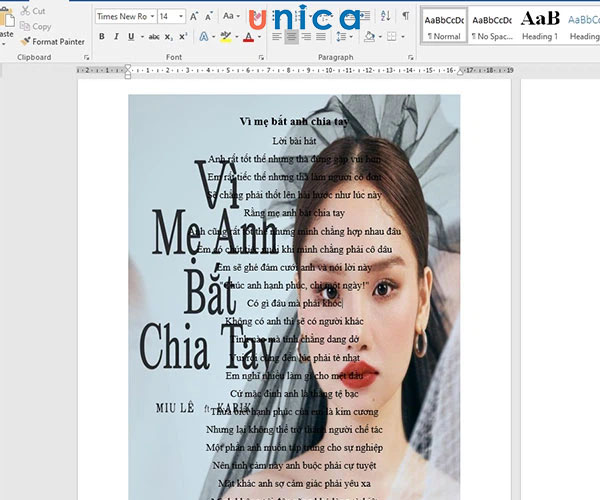Image resolution: width=600 pixels, height=500 pixels.
Task: Open the Times New Roman font name dropdown
Action: coord(152,16)
